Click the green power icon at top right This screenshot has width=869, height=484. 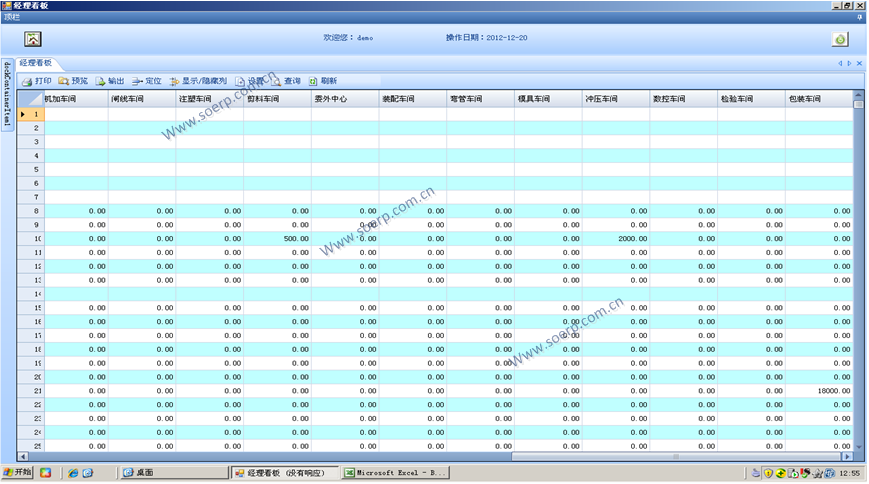coord(840,39)
